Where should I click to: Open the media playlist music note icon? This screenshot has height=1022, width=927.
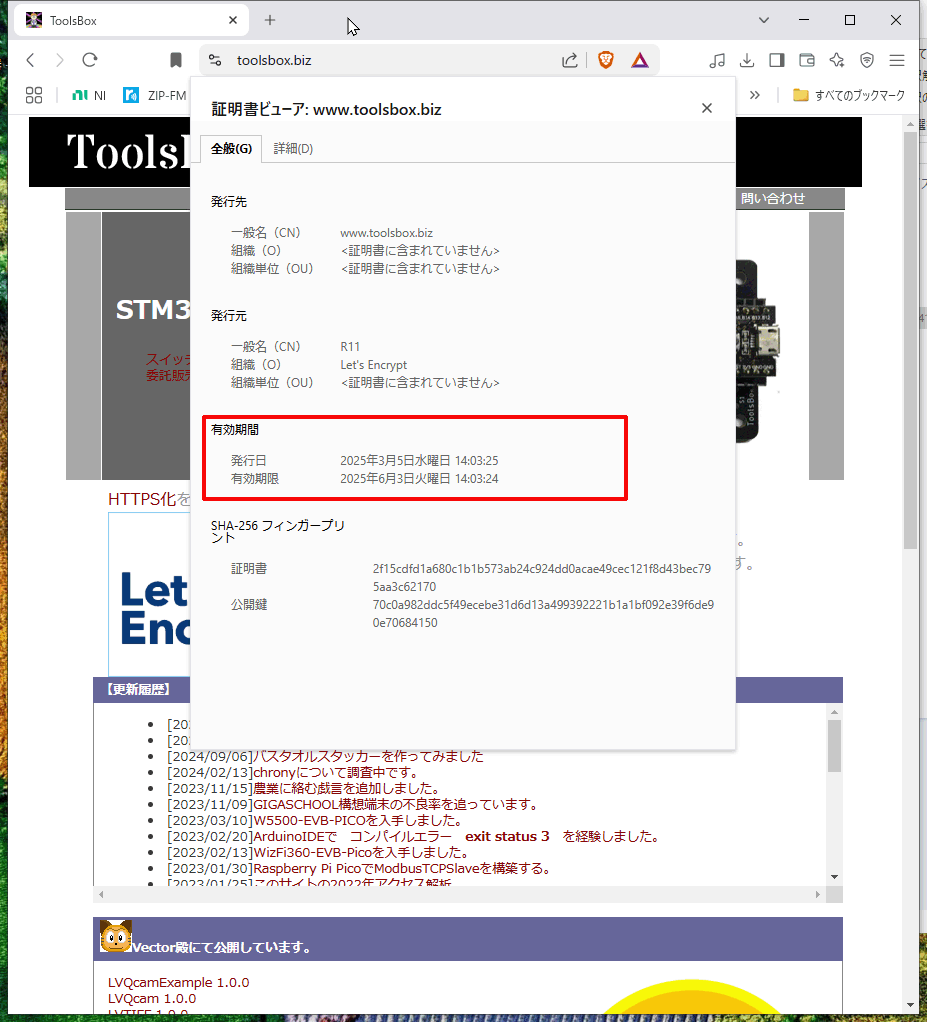point(717,61)
